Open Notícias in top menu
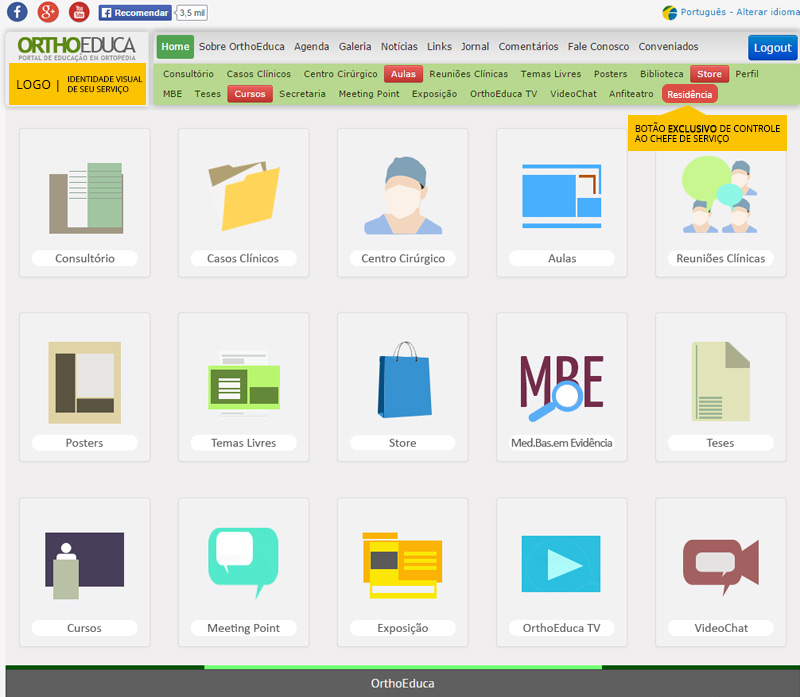The height and width of the screenshot is (697, 800). 399,46
